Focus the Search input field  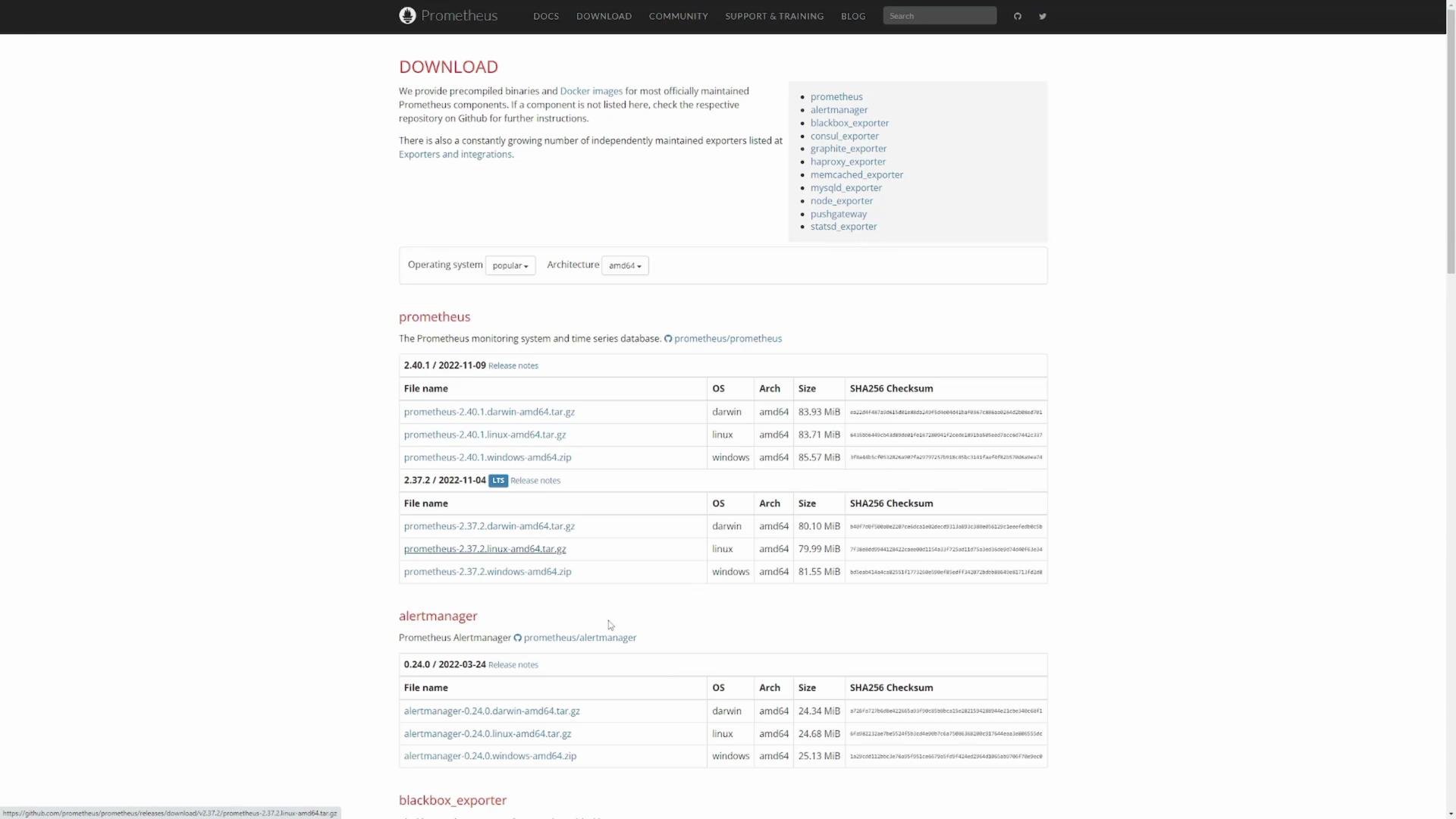[x=940, y=16]
